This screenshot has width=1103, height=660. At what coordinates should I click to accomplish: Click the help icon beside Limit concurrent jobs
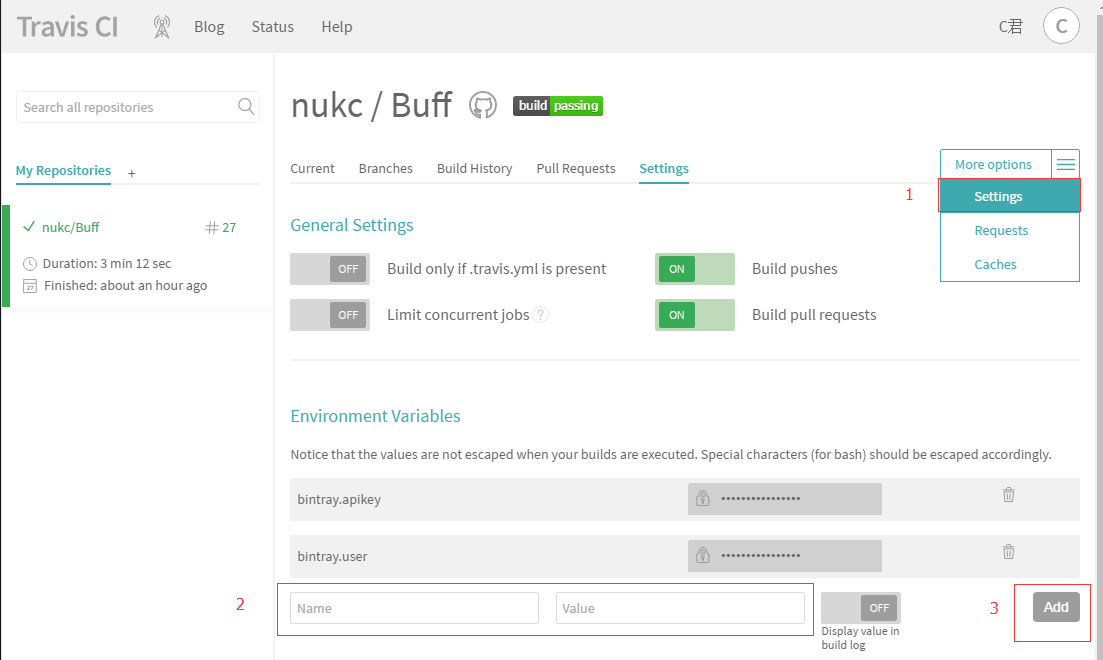pyautogui.click(x=540, y=315)
